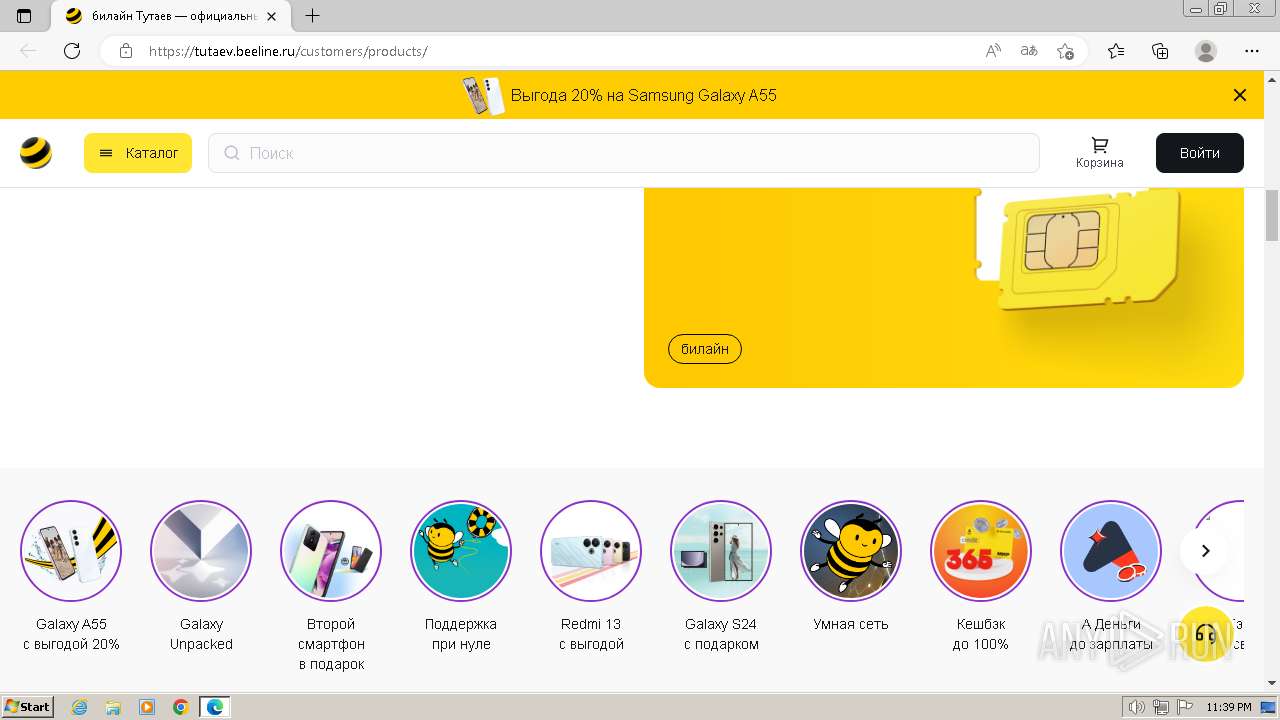The width and height of the screenshot is (1280, 720).
Task: Go back to previous page
Action: 28,51
